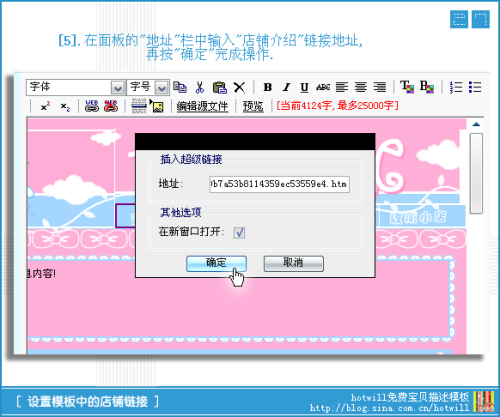Click the insert image icon
This screenshot has width=500, height=417.
157,106
